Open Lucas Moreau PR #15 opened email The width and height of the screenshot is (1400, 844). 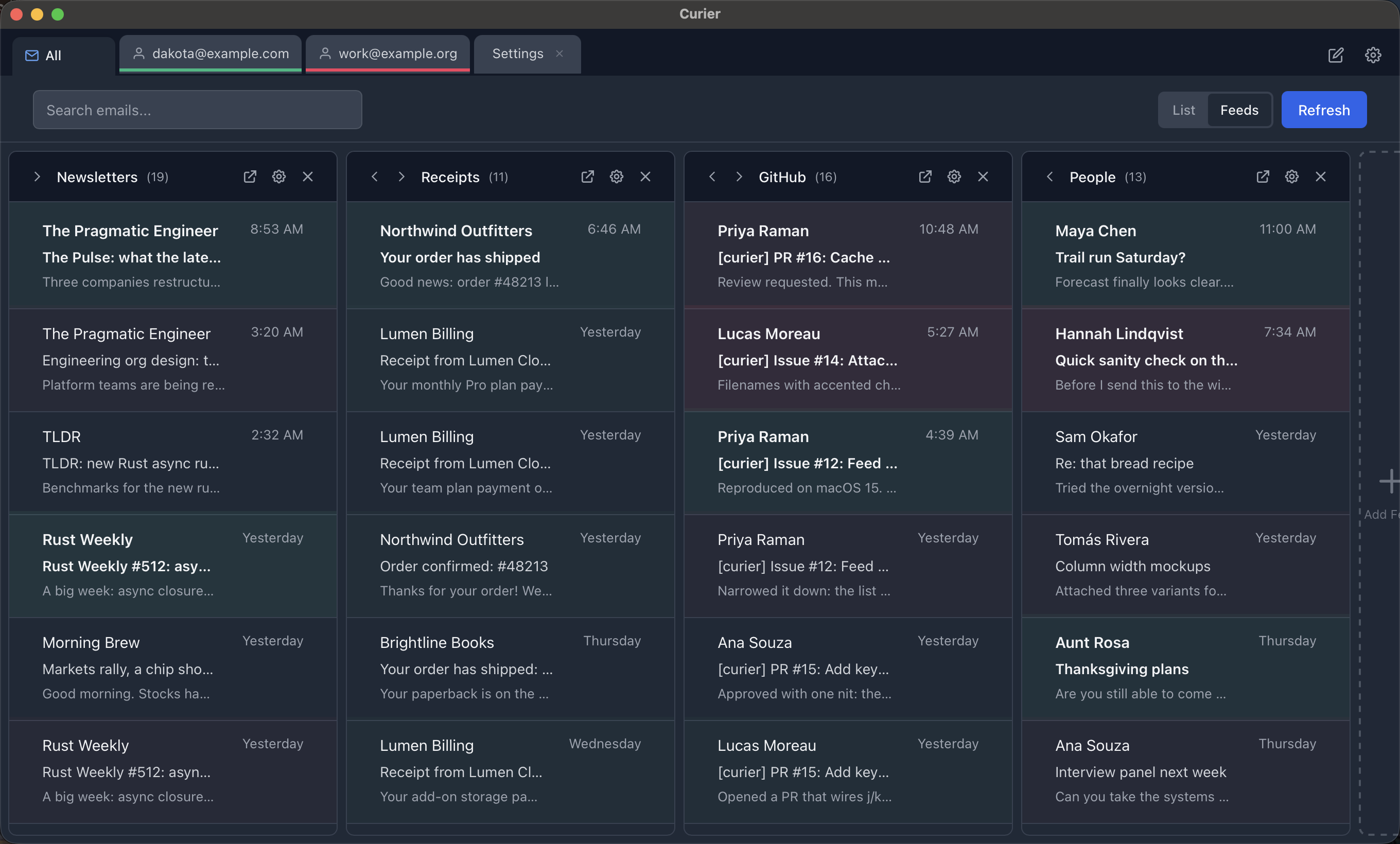[x=848, y=771]
